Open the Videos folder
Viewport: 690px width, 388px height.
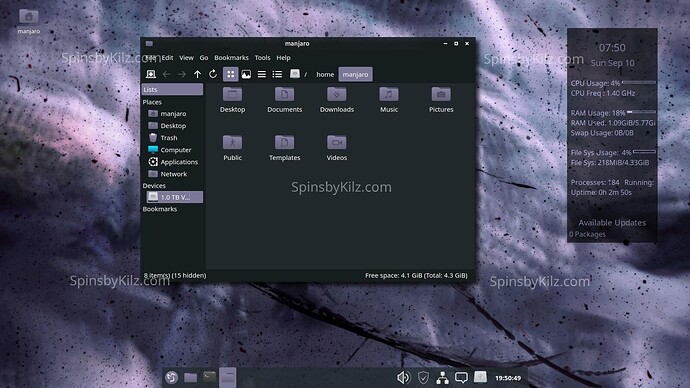pos(337,148)
